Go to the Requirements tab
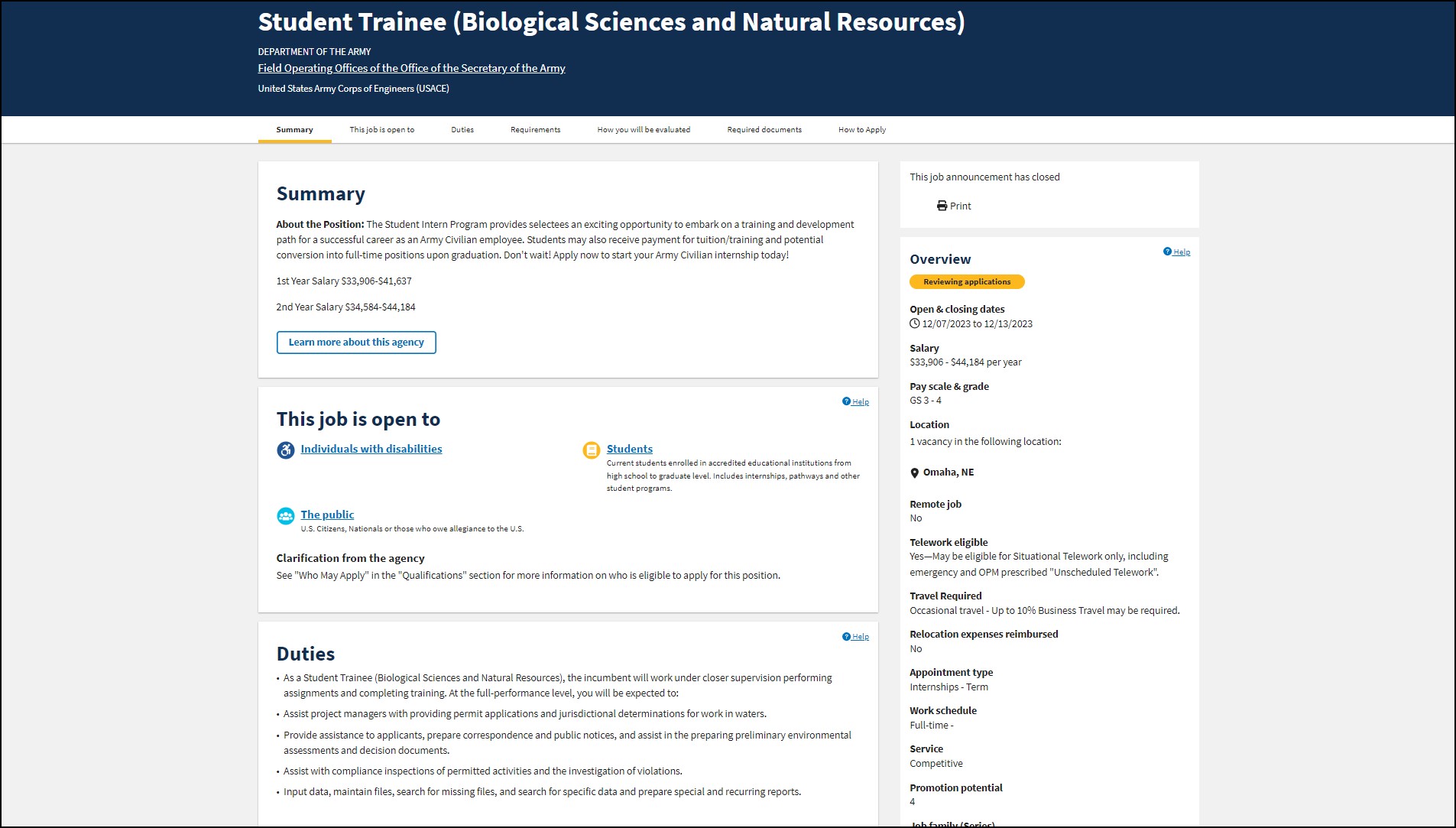The height and width of the screenshot is (828, 1456). point(535,130)
